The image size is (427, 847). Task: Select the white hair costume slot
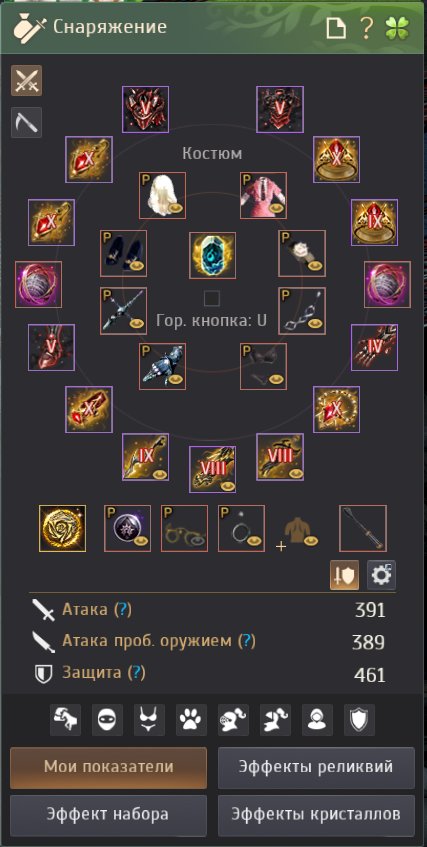click(x=162, y=196)
